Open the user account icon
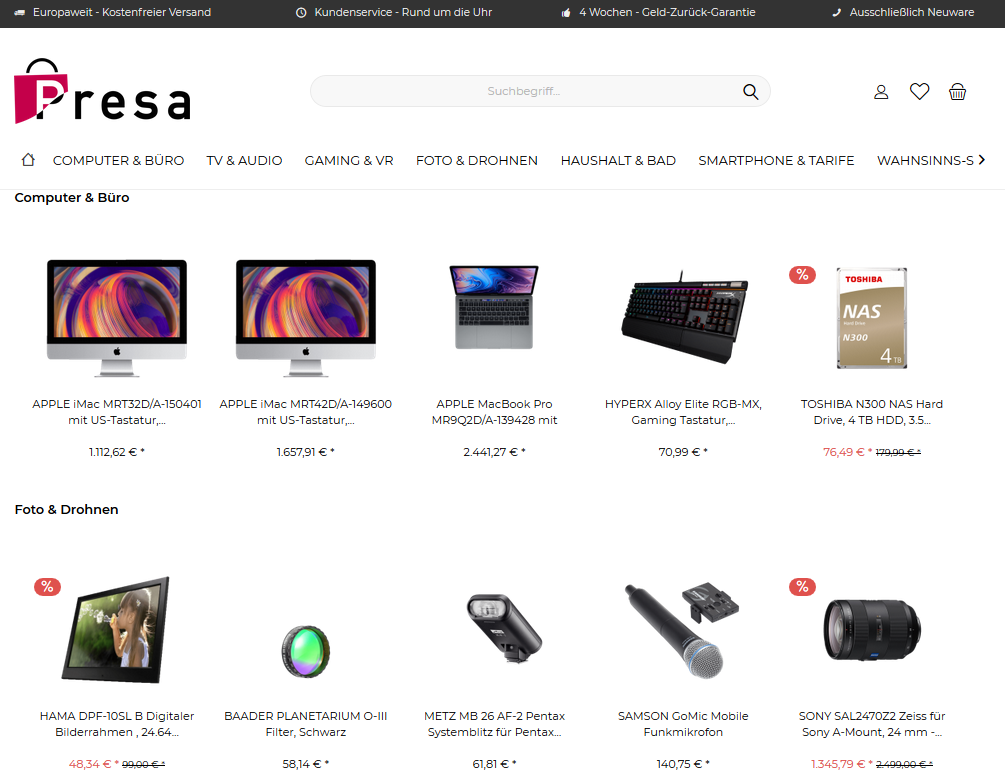Screen dimensions: 1005x783 click(x=881, y=92)
